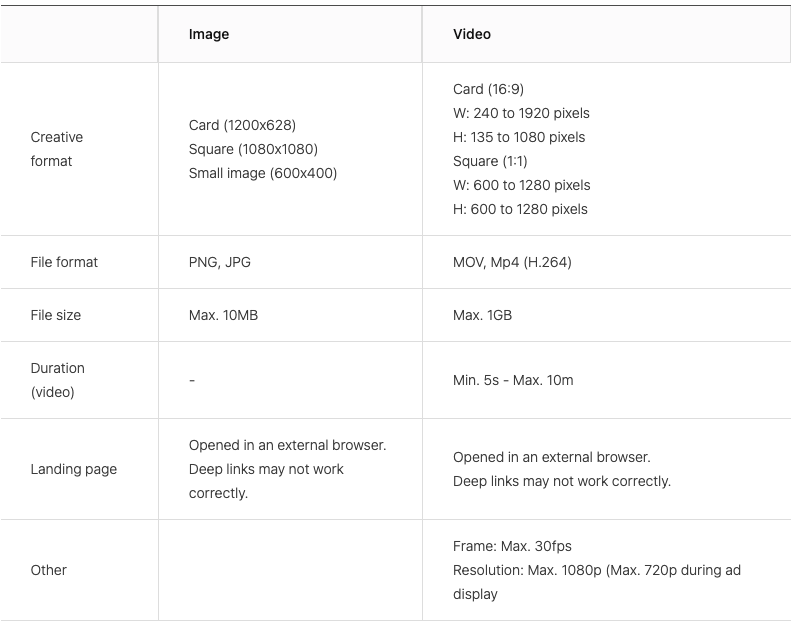Click the Square (1080x1080) line
794x627 pixels.
[253, 149]
